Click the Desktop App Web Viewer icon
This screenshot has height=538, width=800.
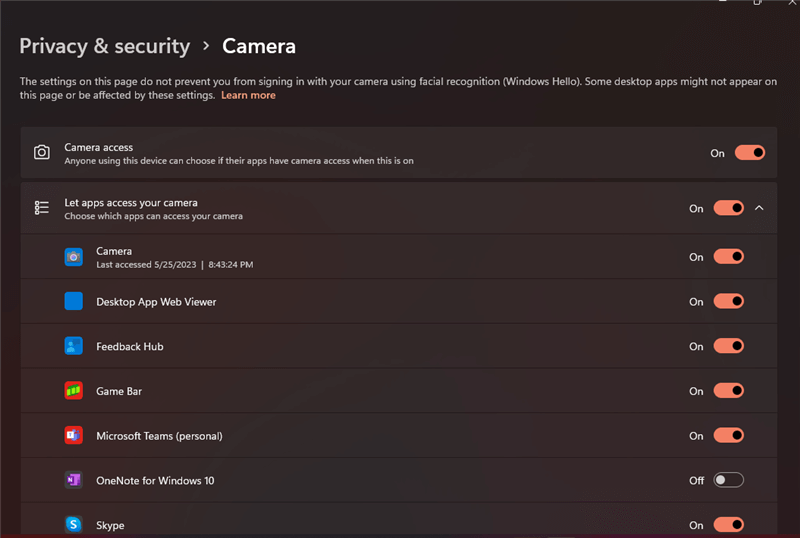[x=74, y=301]
